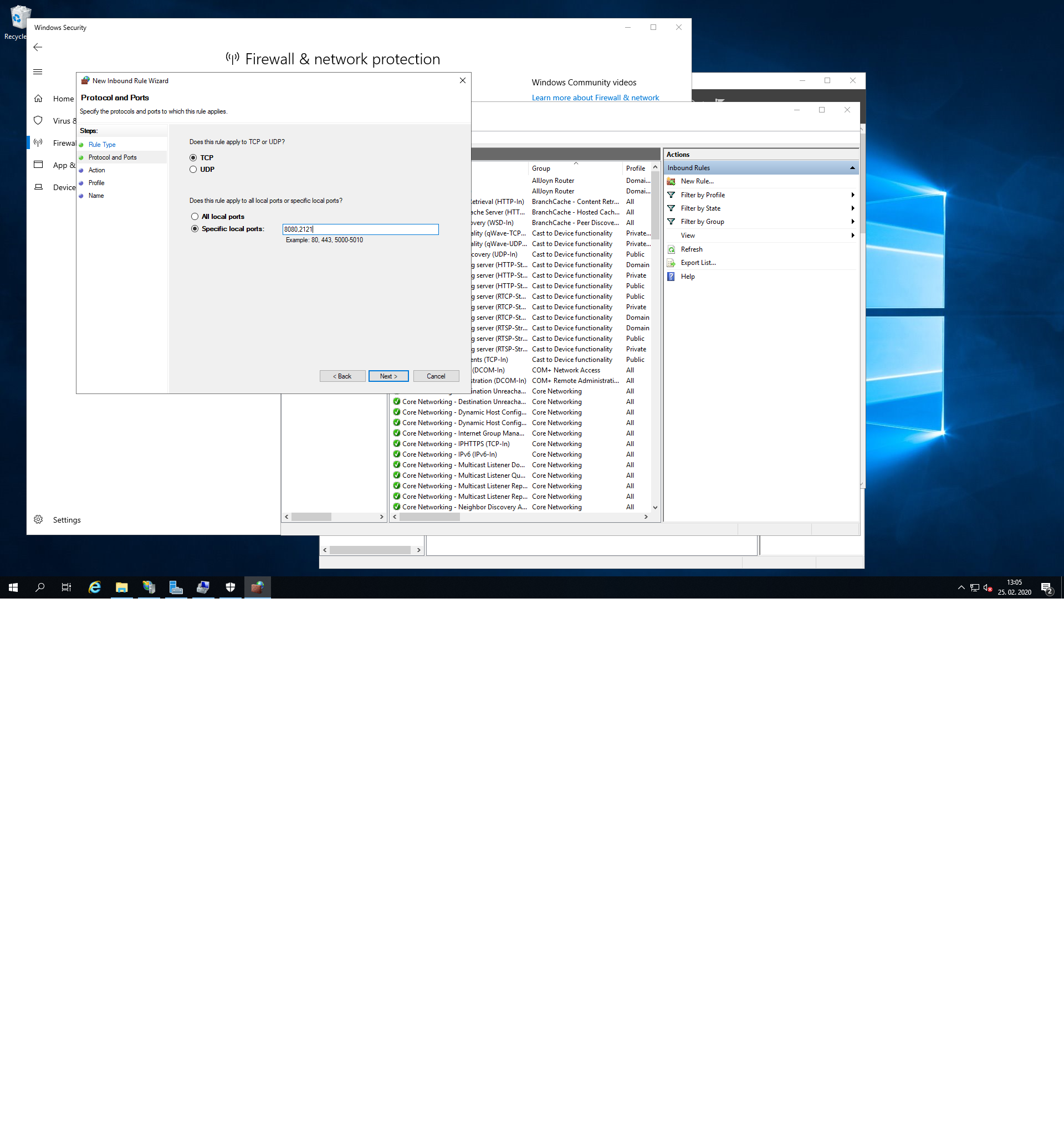Click the rules list vertical scrollbar up arrow
This screenshot has height=1135, width=1064.
tap(655, 167)
